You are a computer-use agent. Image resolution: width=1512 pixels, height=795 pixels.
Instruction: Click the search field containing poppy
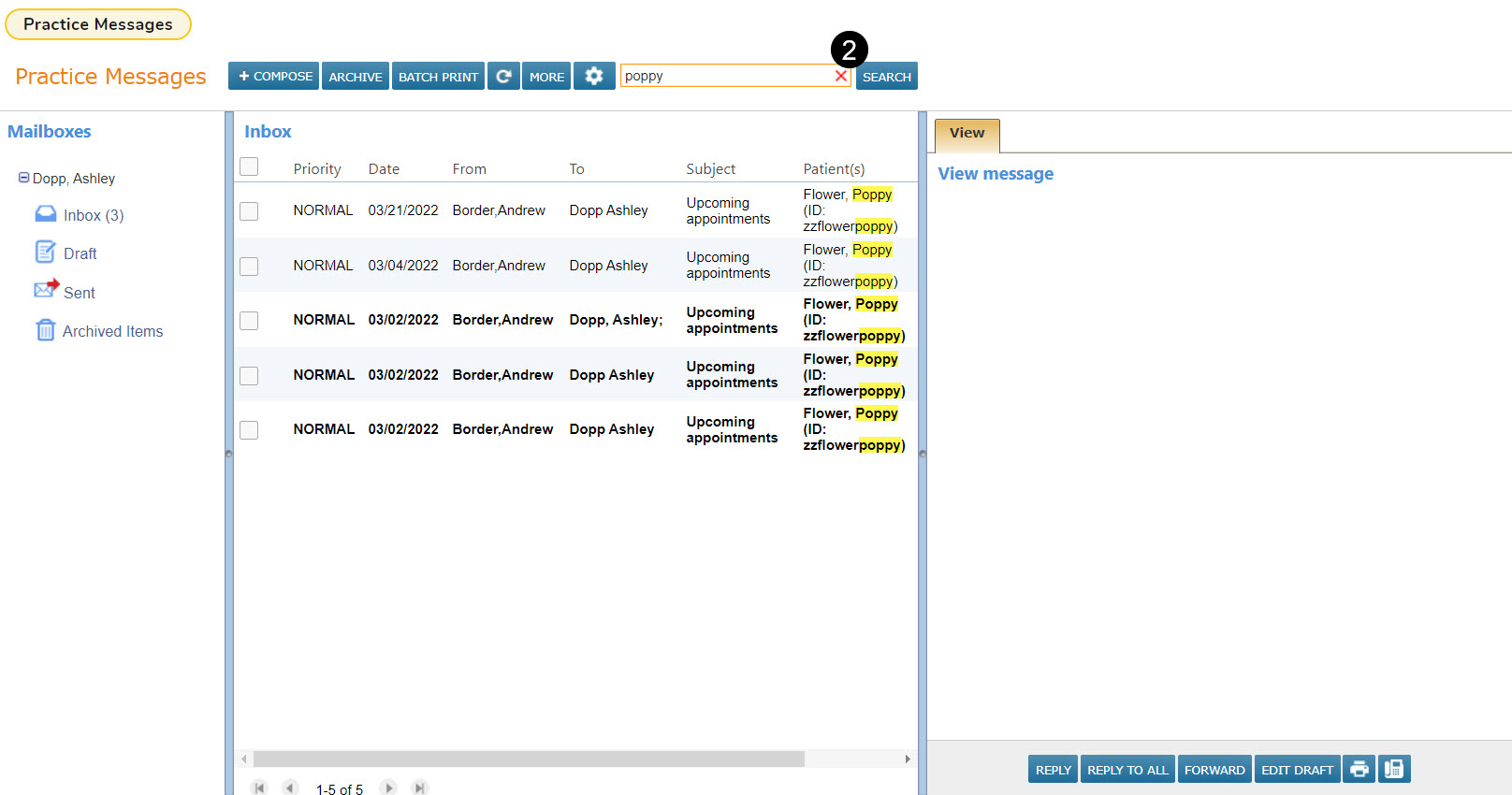(x=725, y=77)
